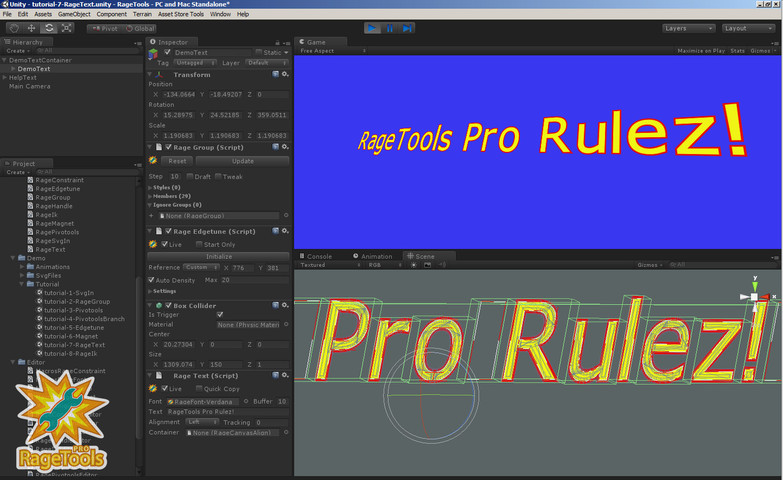The image size is (783, 480).
Task: Click RageTools icon in Rage Text
Action: [153, 388]
